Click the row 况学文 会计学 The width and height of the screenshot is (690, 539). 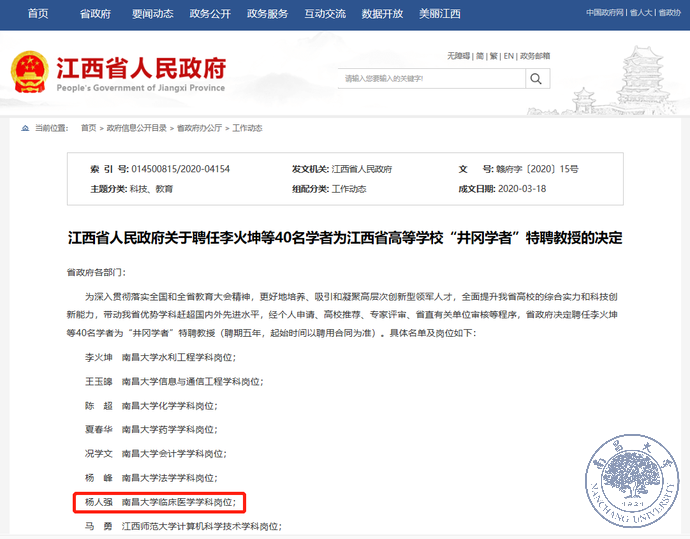coord(156,454)
